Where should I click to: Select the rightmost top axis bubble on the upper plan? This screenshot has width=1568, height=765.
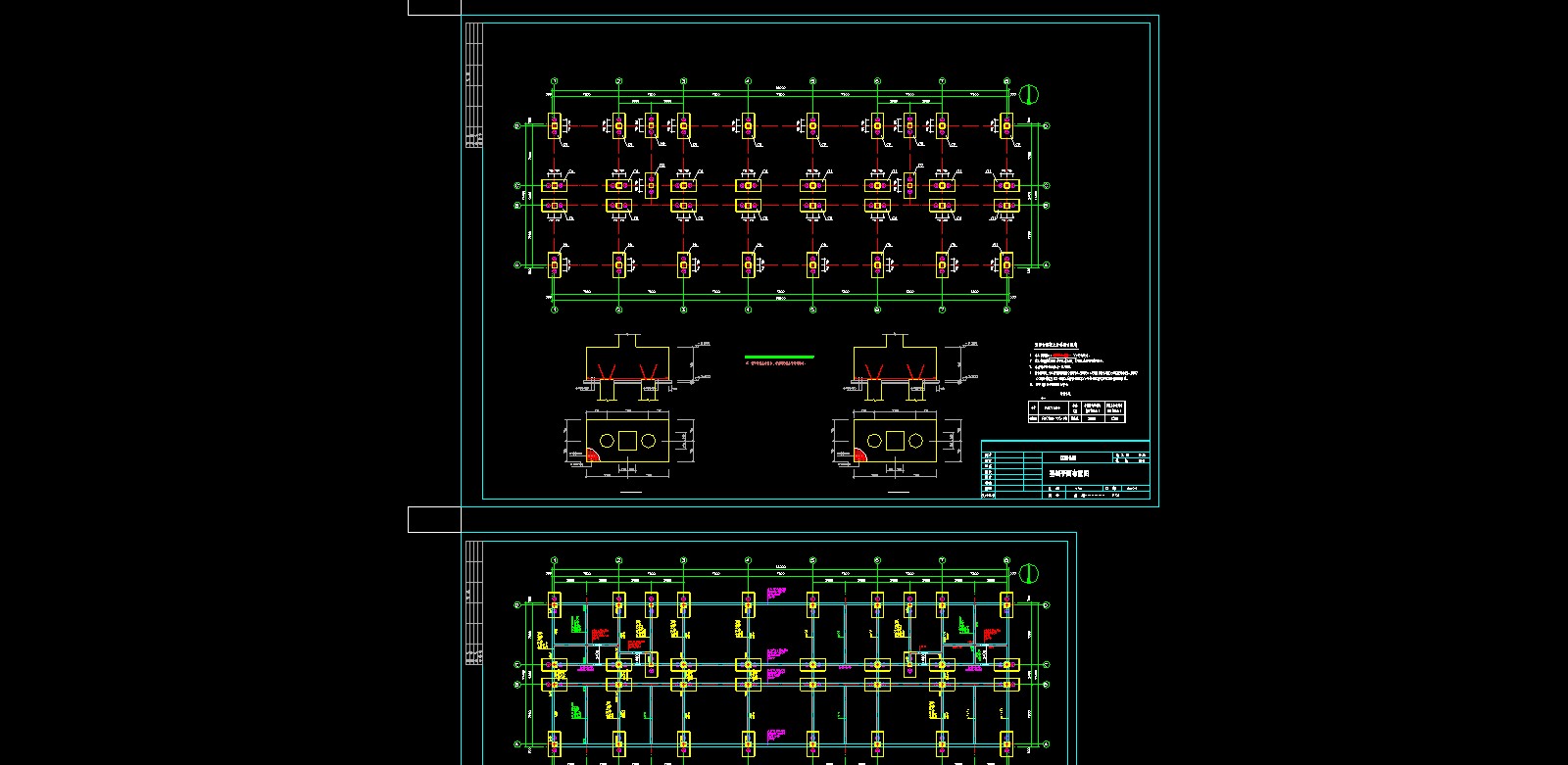[x=1006, y=81]
